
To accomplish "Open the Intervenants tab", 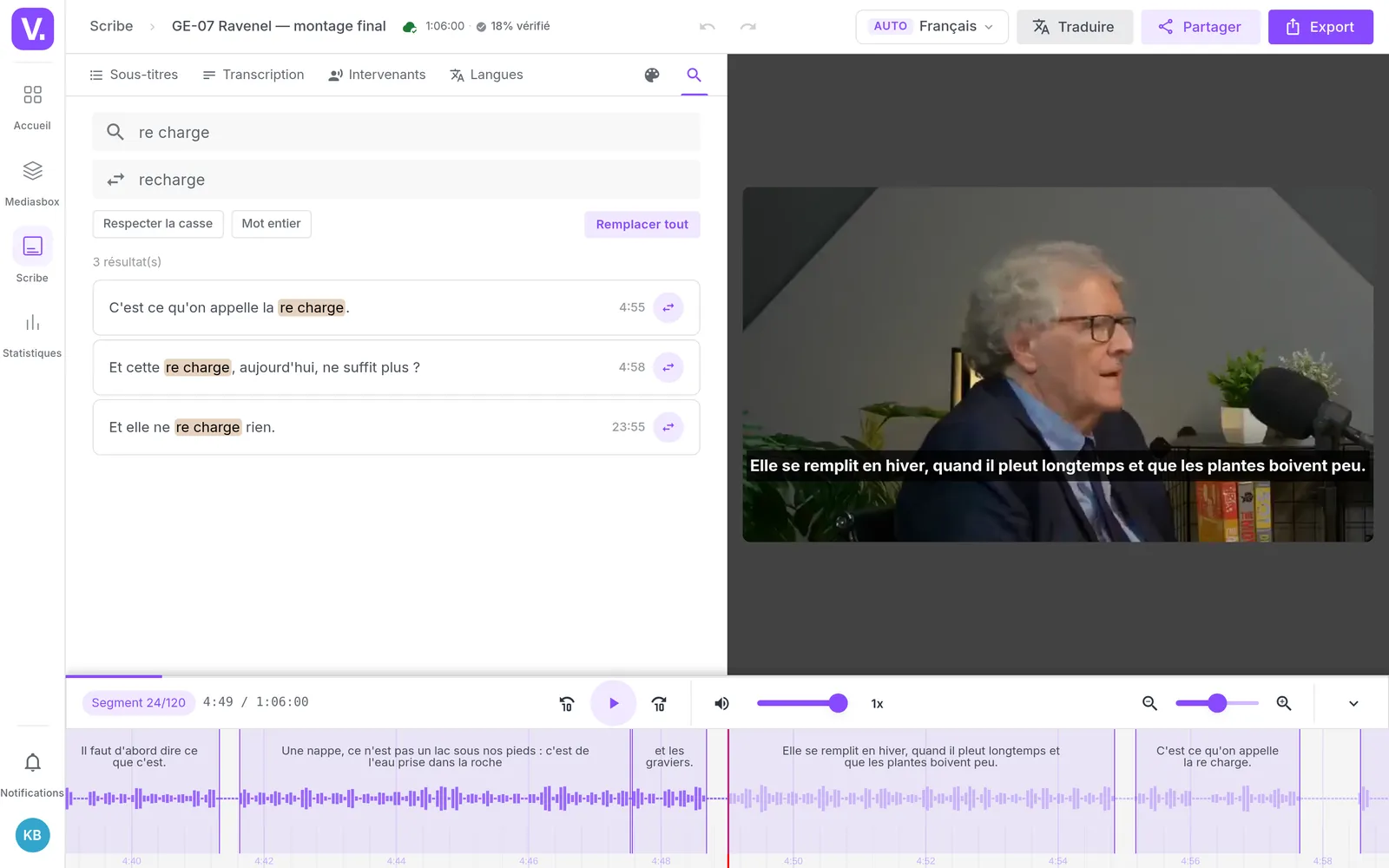I will coord(377,75).
